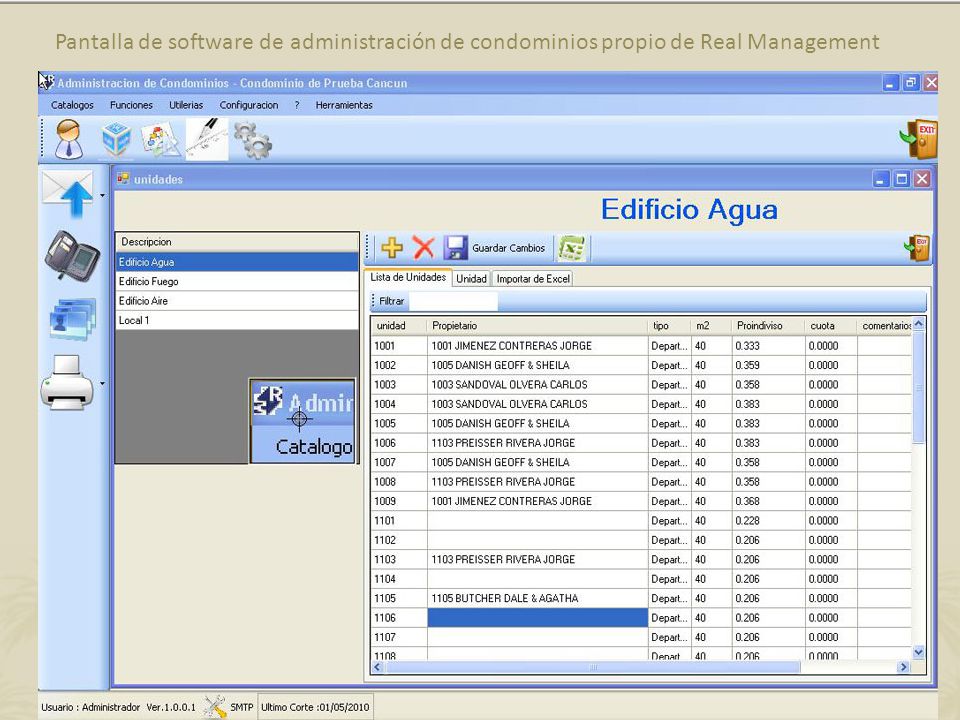Click the yellow plus add unit icon

click(392, 248)
